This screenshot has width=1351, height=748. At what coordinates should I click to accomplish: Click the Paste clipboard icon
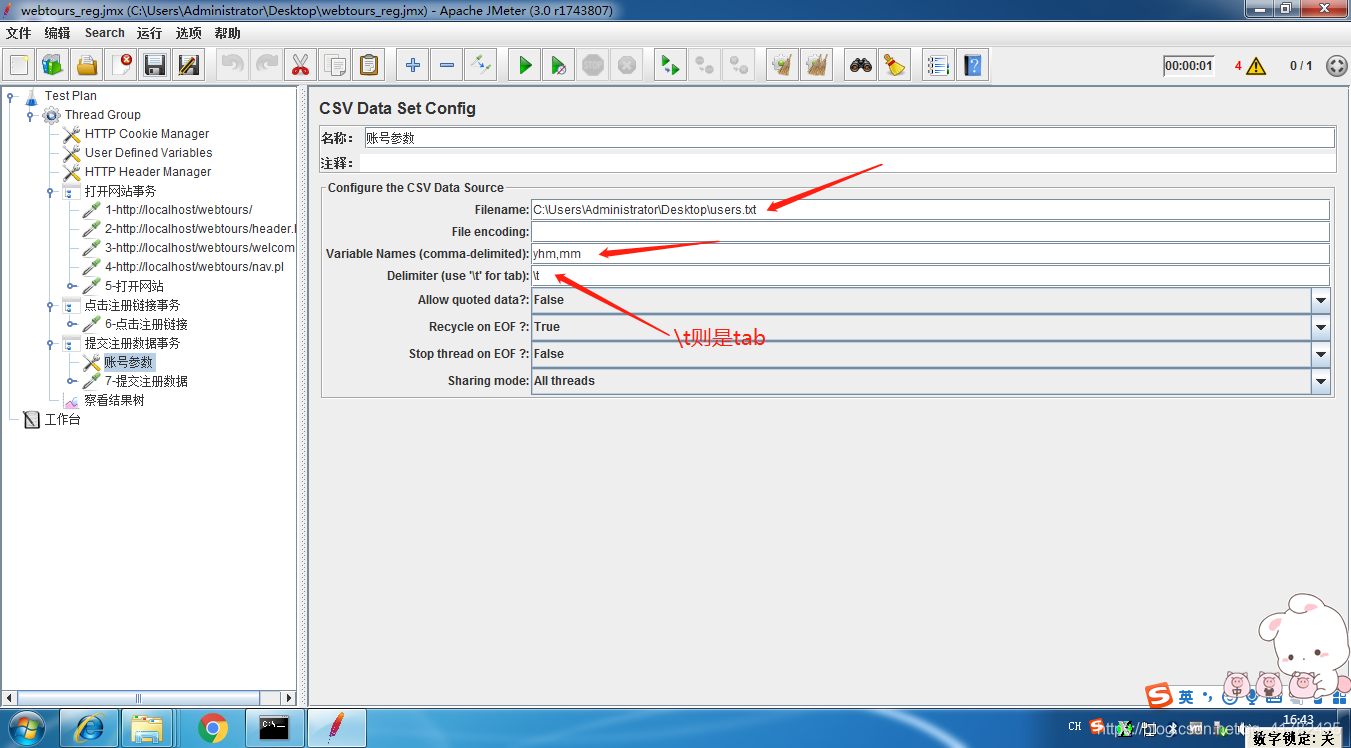click(369, 66)
